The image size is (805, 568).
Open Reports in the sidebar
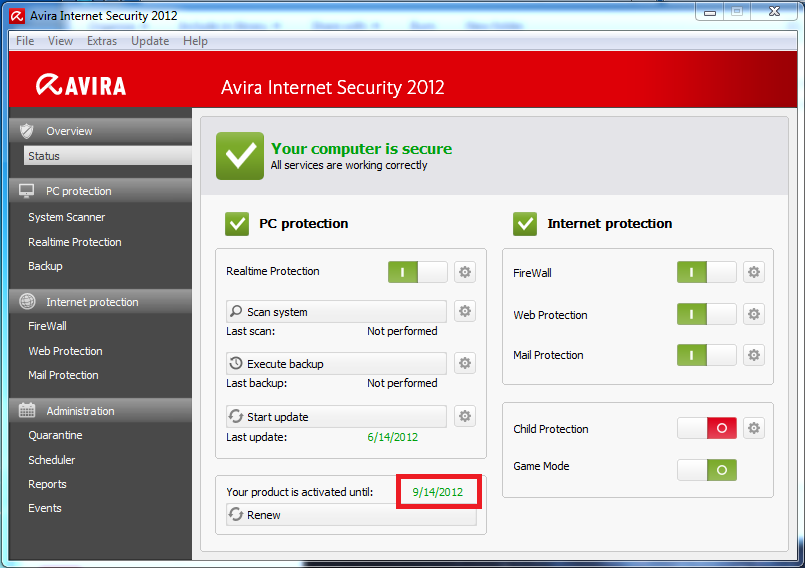pos(47,484)
